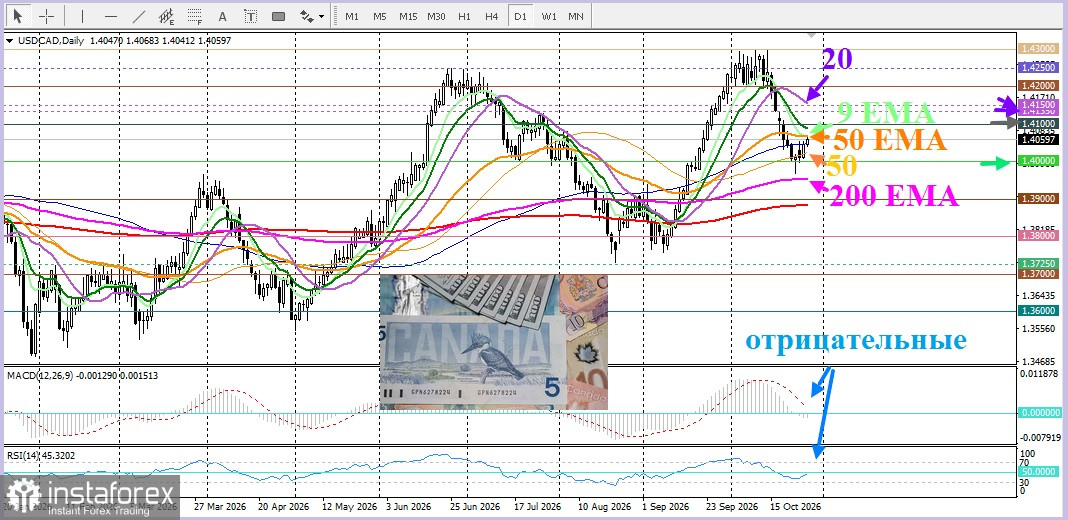Viewport: 1068px width, 520px height.
Task: Click the 23 Sep 2026 date label
Action: click(x=732, y=508)
